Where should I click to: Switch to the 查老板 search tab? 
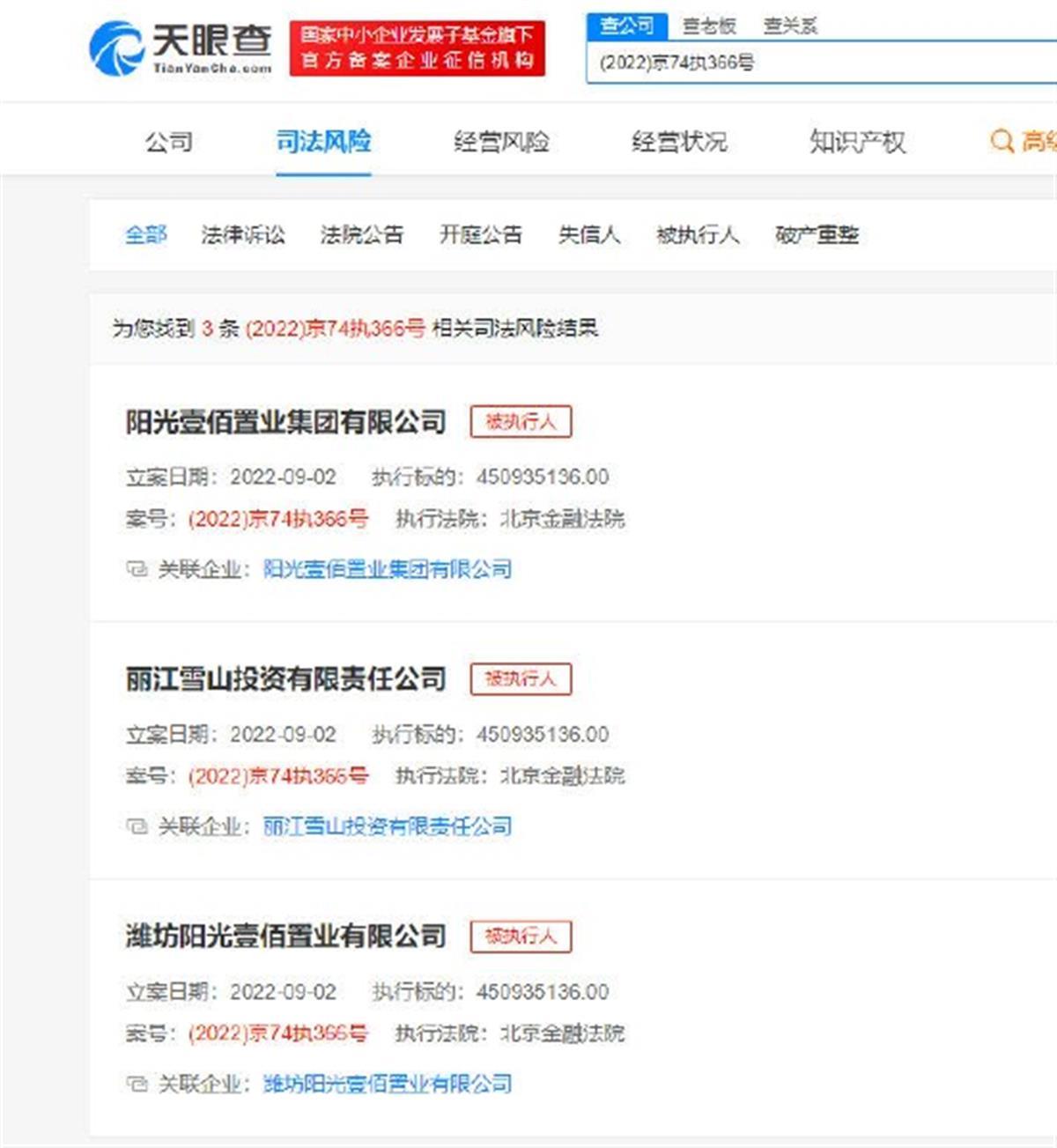coord(709,26)
